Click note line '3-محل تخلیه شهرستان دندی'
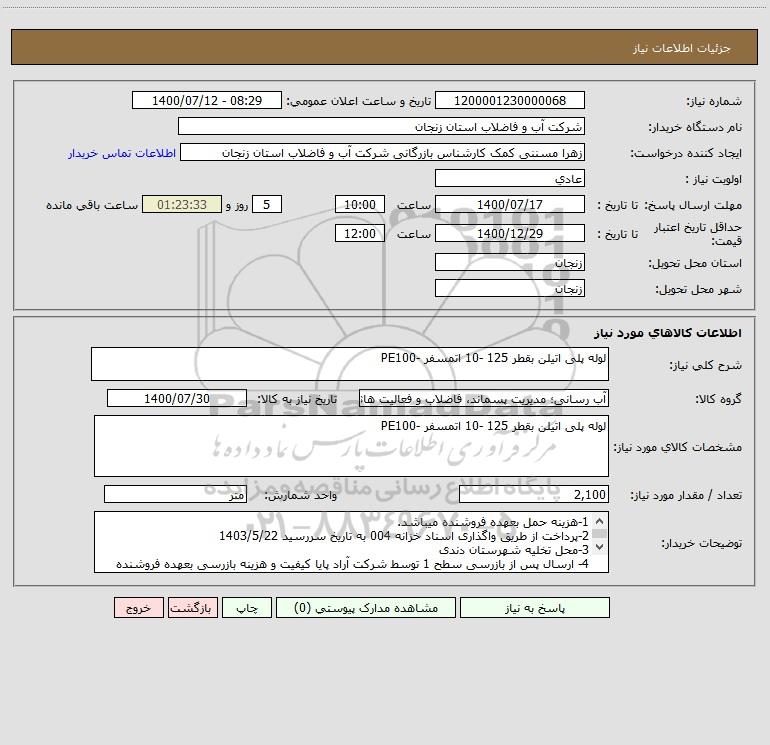The height and width of the screenshot is (745, 770). 514,550
